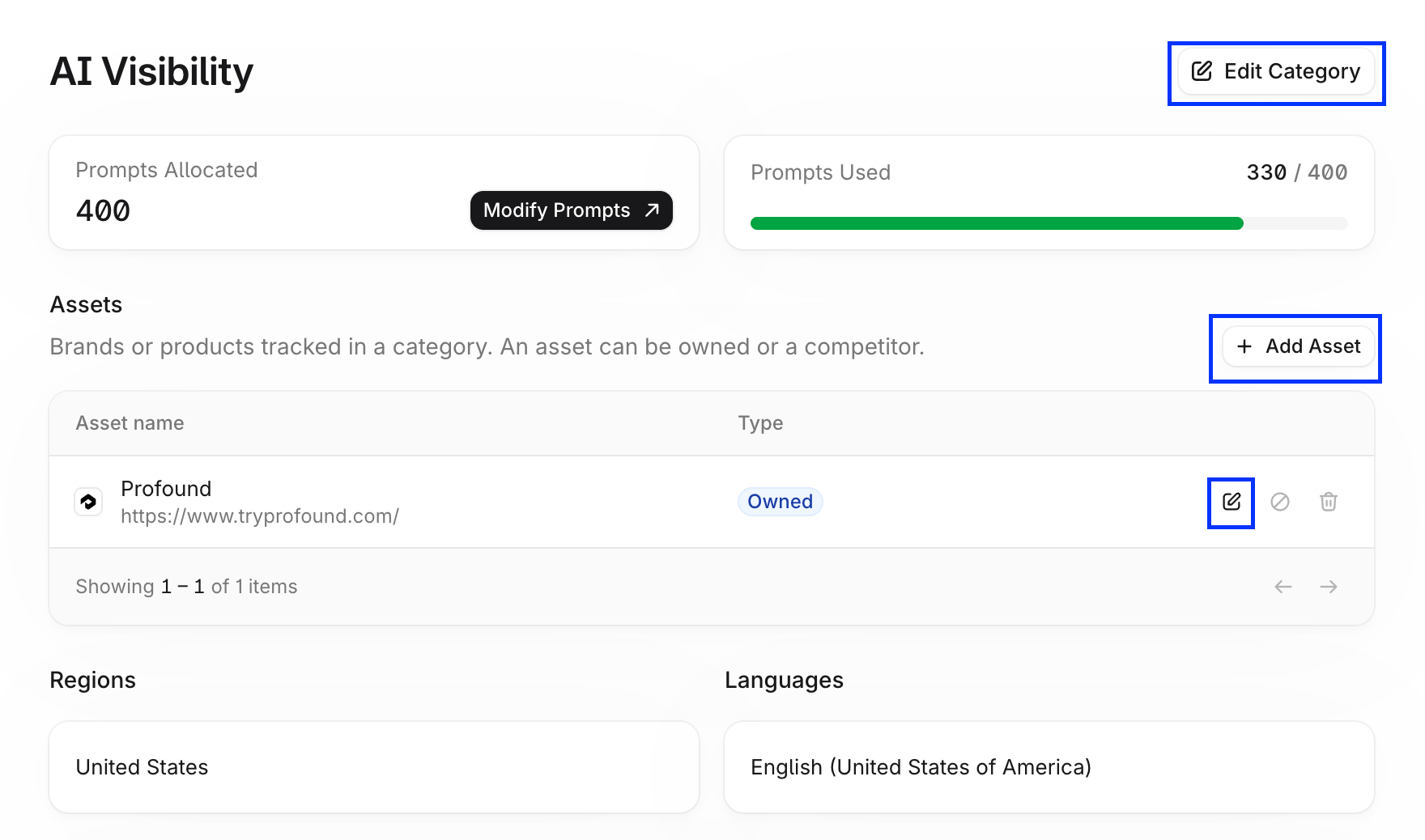
Task: Click the Prompts Used label
Action: tap(820, 172)
